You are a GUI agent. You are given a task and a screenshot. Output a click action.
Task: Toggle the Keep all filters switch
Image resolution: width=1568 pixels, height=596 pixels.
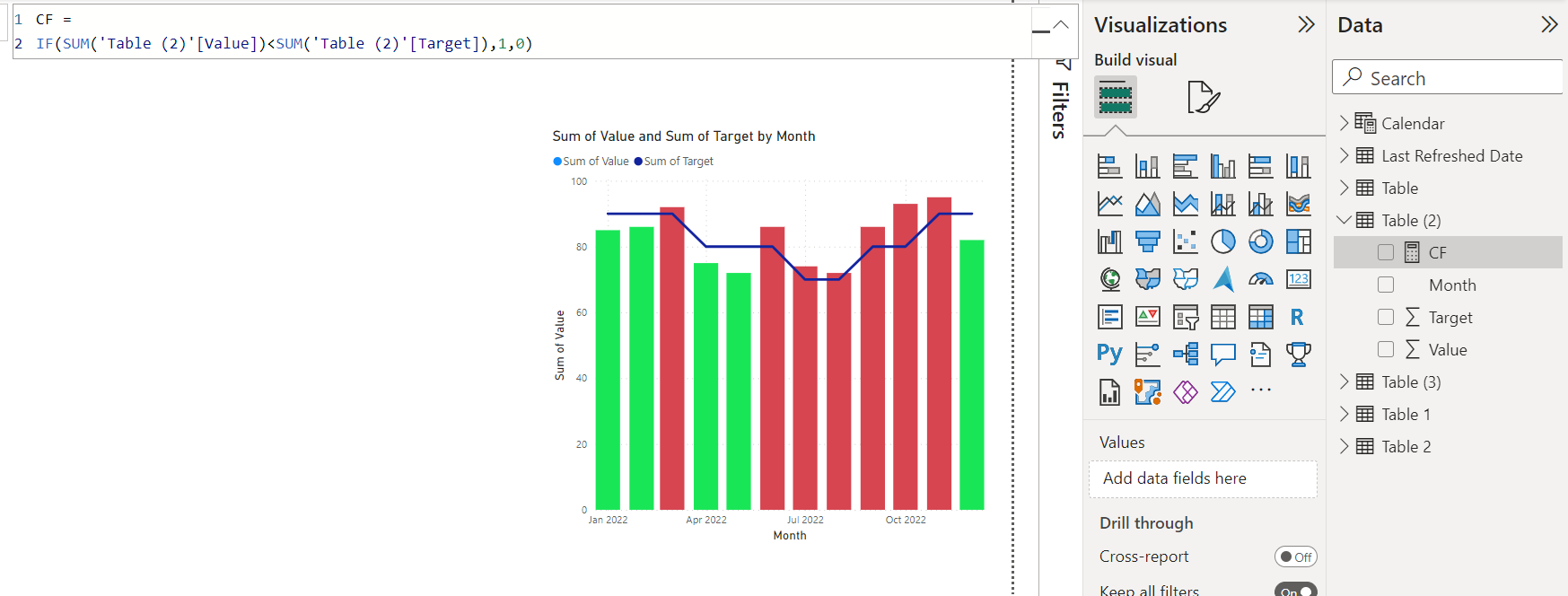click(x=1295, y=591)
